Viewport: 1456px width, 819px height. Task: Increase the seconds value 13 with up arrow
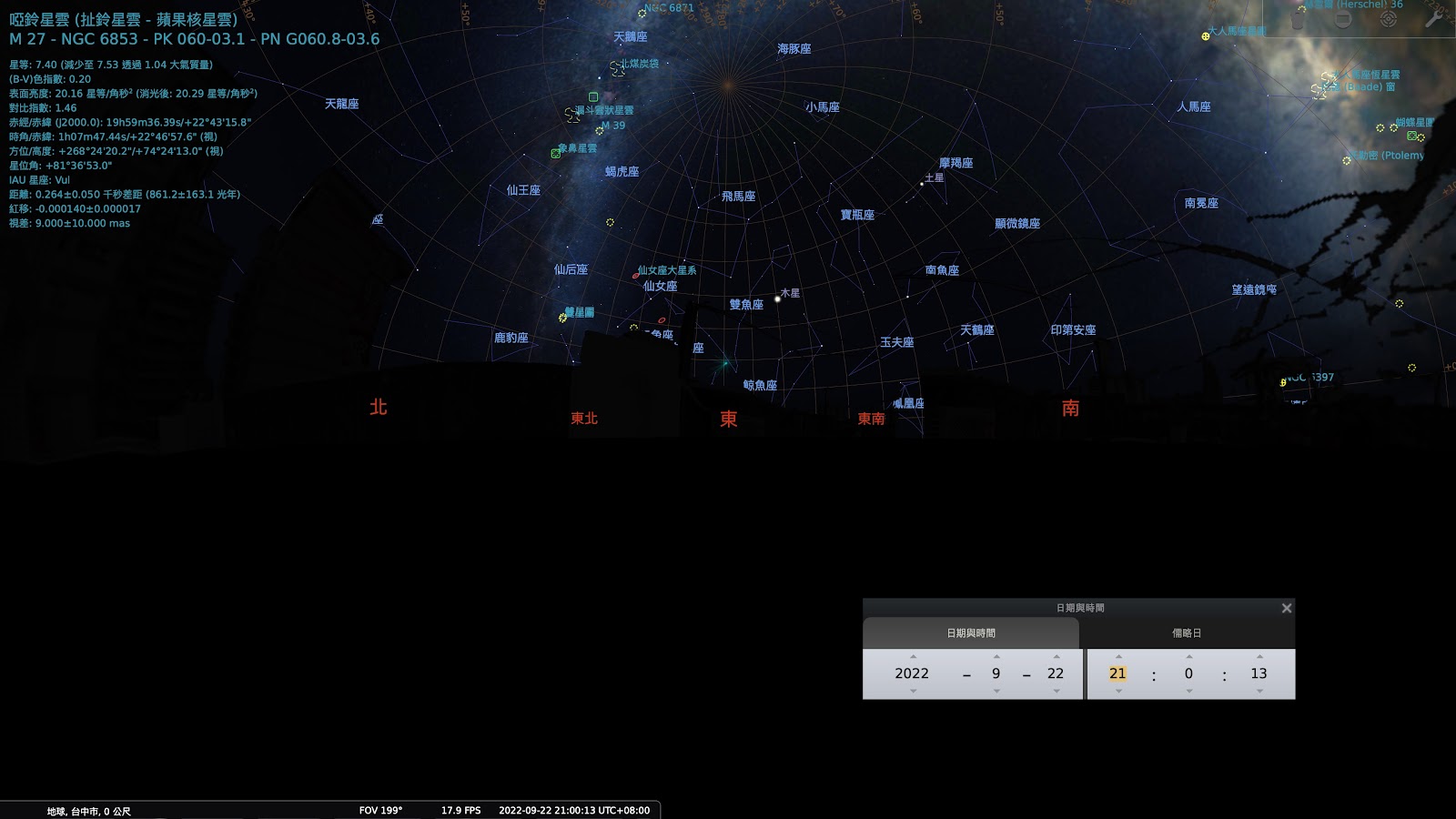[1259, 656]
